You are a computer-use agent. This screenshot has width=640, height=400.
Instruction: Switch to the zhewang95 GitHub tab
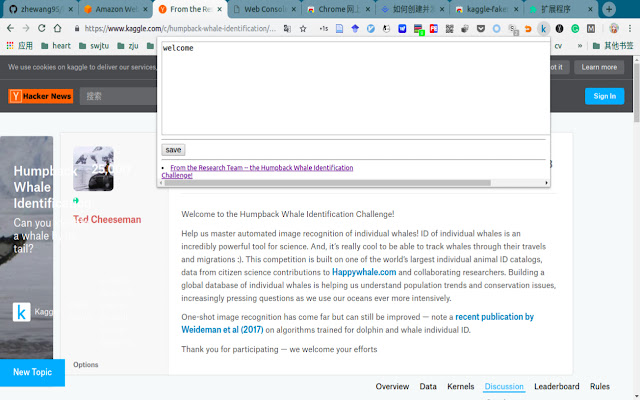pyautogui.click(x=38, y=9)
